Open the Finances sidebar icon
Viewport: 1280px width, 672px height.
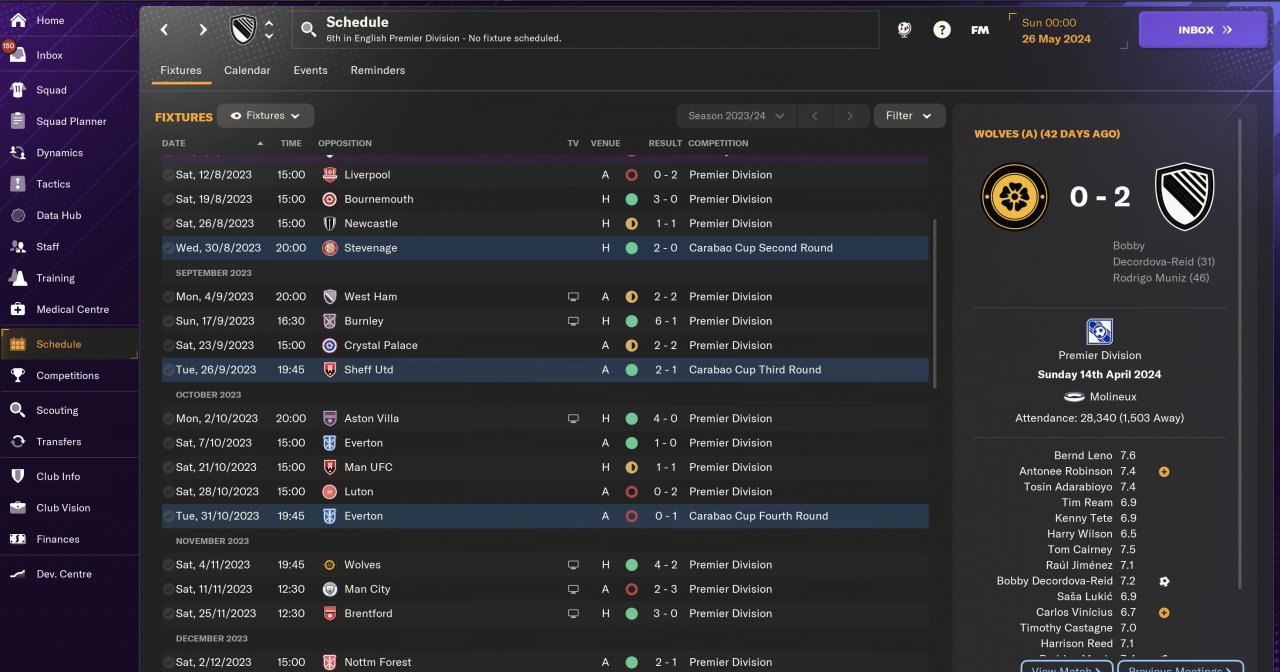pos(18,539)
